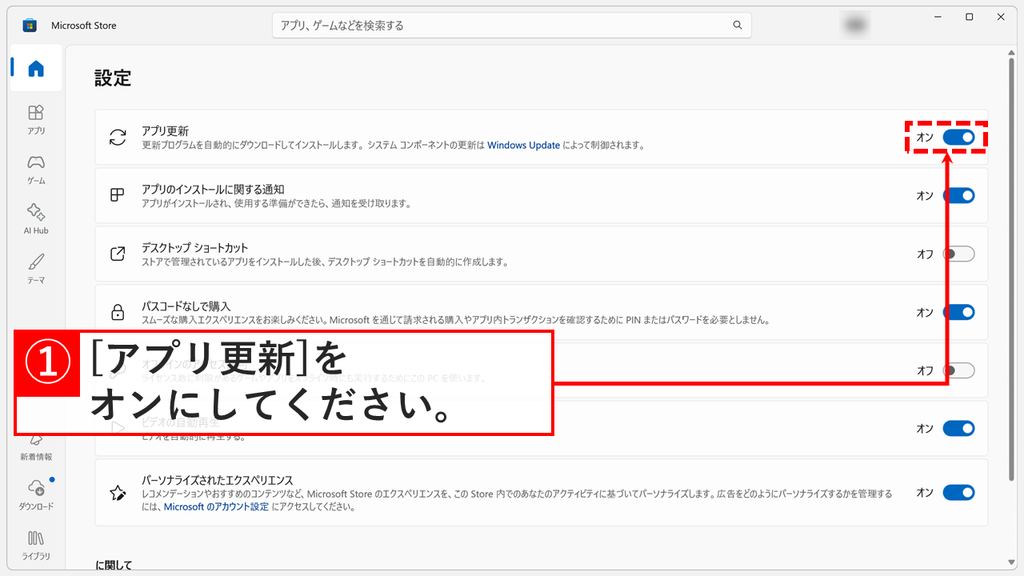This screenshot has height=576, width=1024.
Task: Click the デスクトップ ショートカット icon
Action: [118, 253]
